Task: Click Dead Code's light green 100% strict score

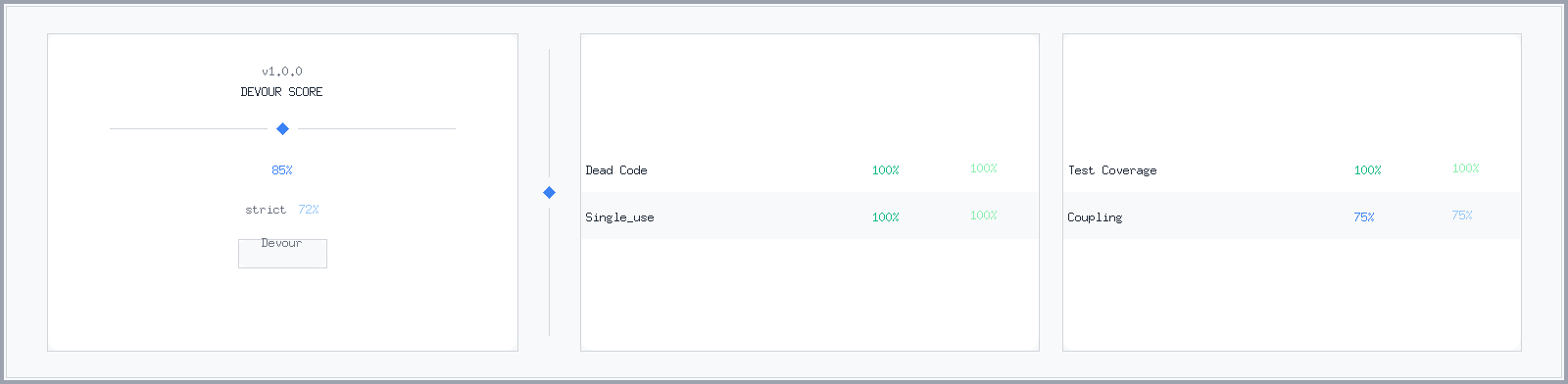Action: [x=984, y=168]
